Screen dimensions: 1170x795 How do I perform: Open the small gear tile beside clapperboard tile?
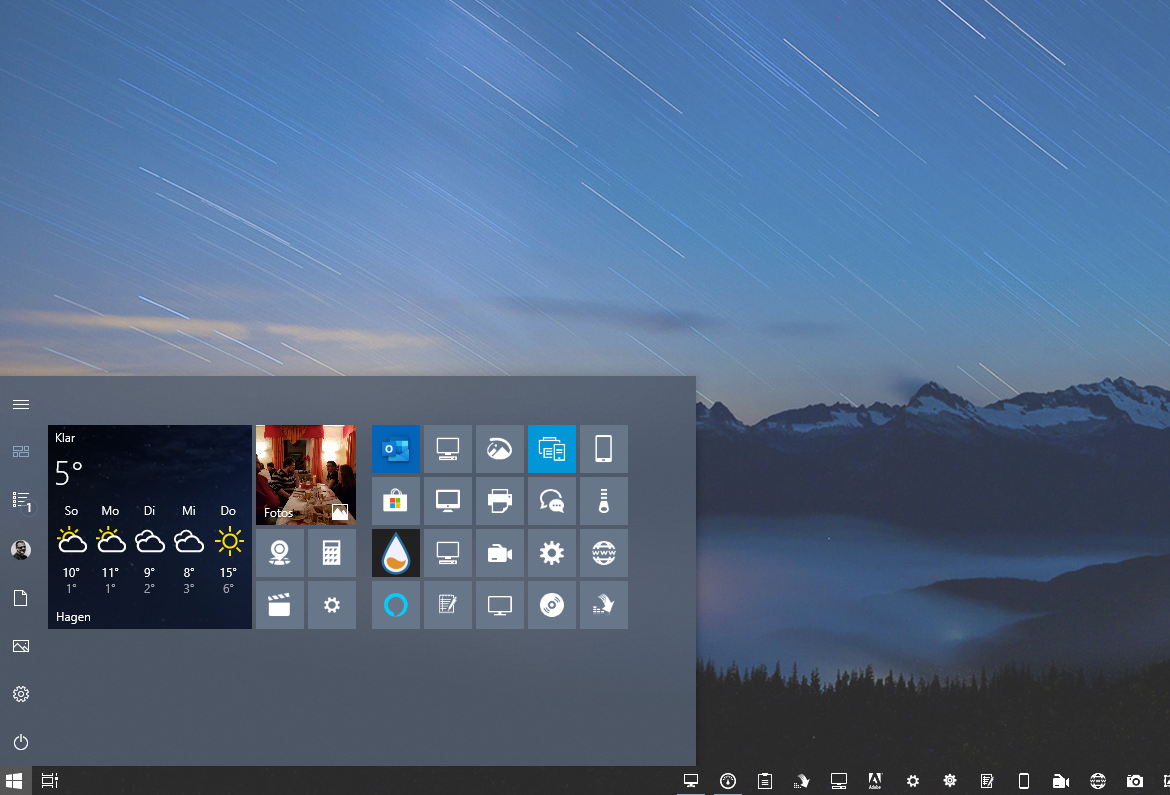click(x=331, y=605)
